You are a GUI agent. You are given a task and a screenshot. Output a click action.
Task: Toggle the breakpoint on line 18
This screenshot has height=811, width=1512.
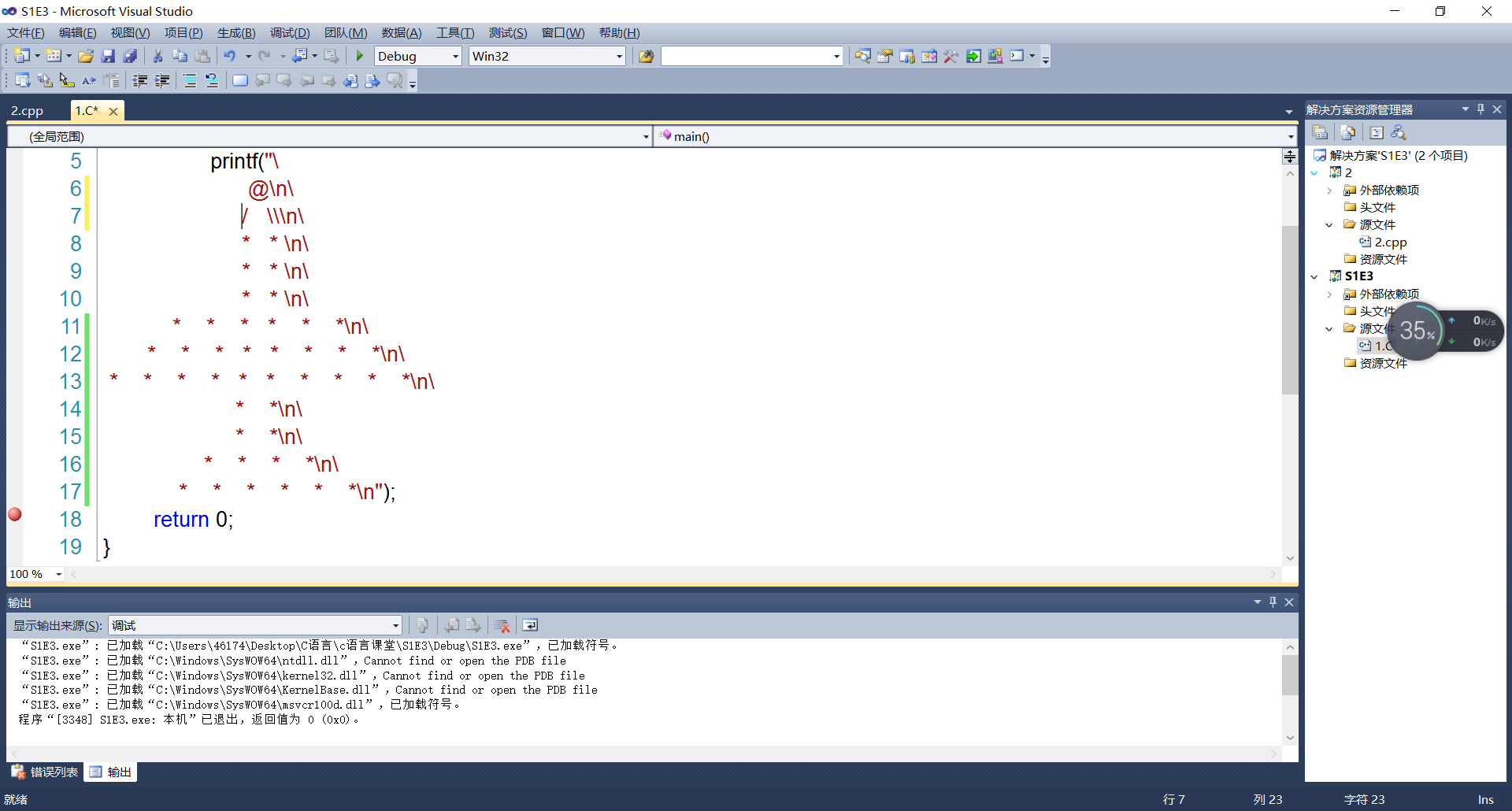pyautogui.click(x=15, y=515)
